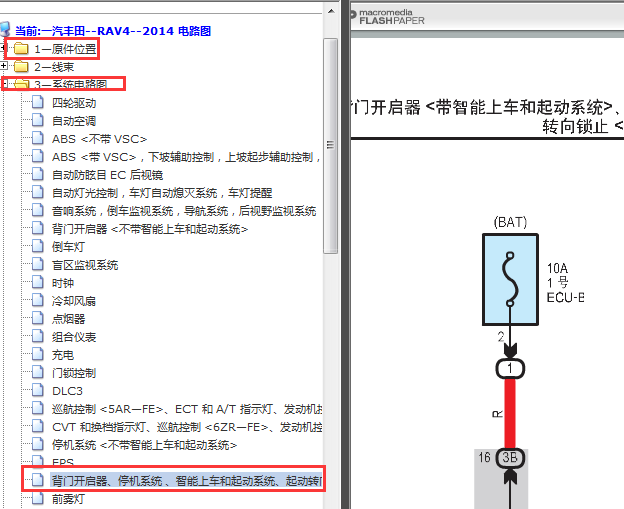
Task: Click the page icon beside 点烟器
Action: point(38,318)
